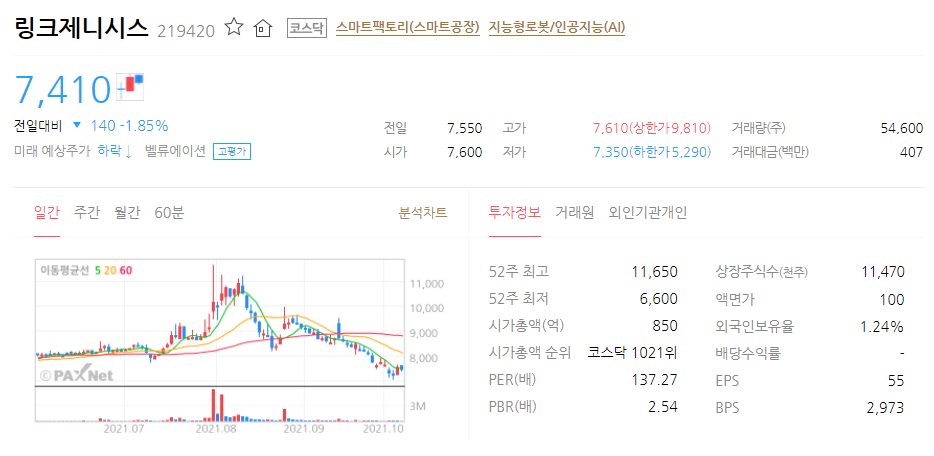Screen dimensions: 934x456
Task: Click the 52주 최고 value 11,650
Action: pyautogui.click(x=655, y=272)
